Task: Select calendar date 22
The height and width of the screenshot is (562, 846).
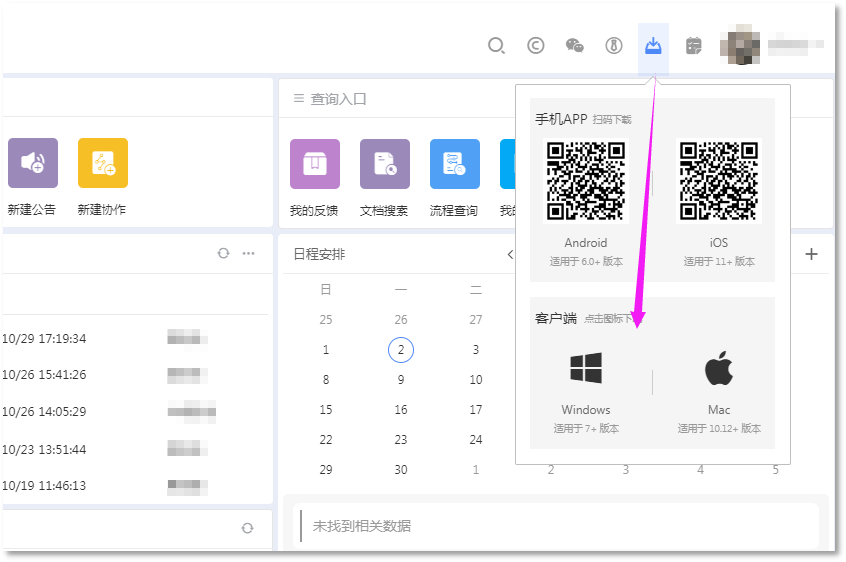Action: point(326,440)
